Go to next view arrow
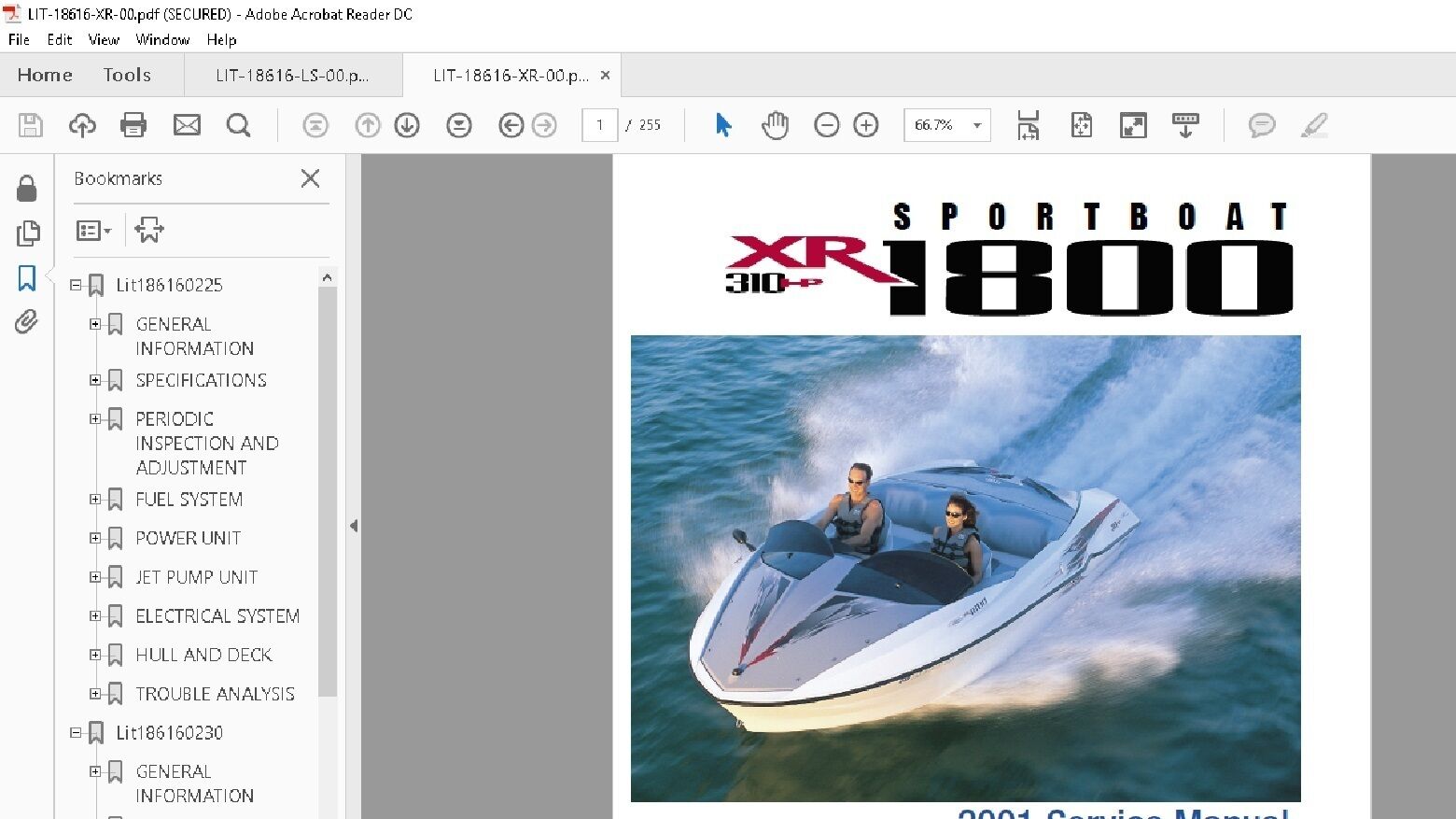This screenshot has height=819, width=1456. pos(544,125)
